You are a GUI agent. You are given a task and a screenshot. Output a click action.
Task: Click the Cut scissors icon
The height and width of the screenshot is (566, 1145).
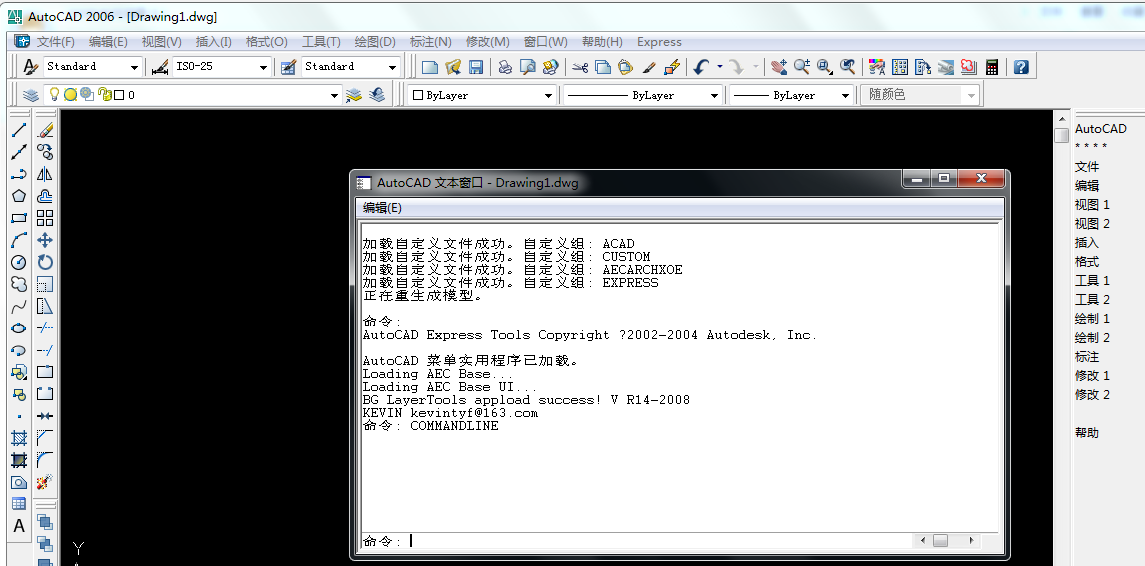pos(581,67)
